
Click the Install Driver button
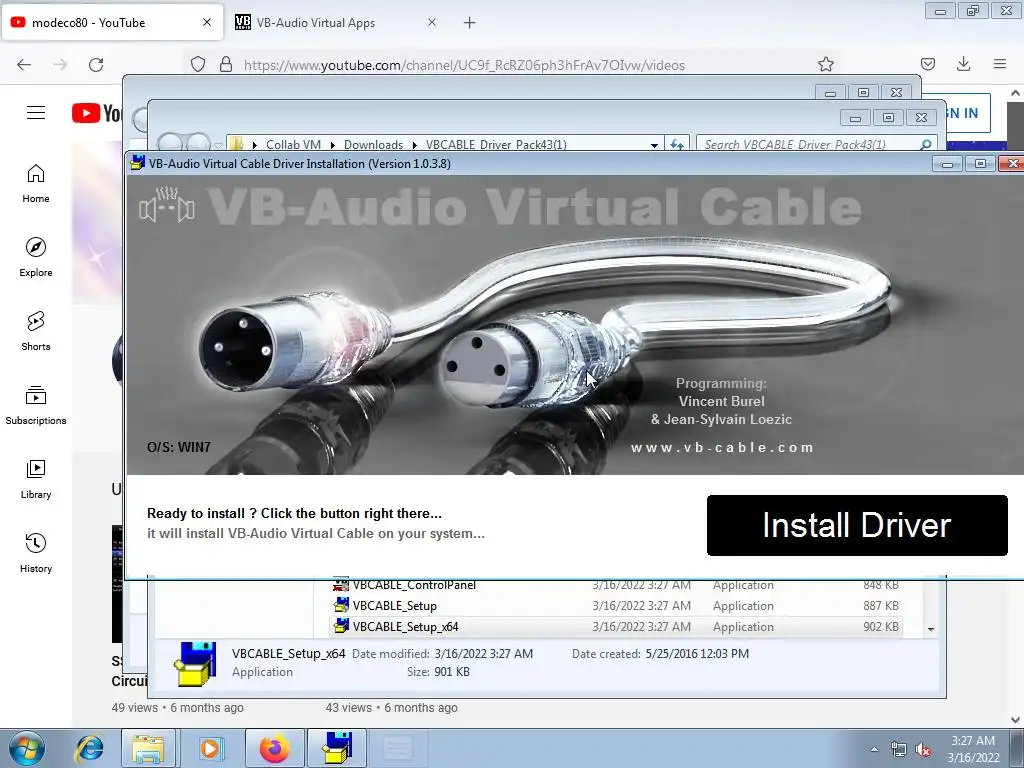(x=857, y=525)
